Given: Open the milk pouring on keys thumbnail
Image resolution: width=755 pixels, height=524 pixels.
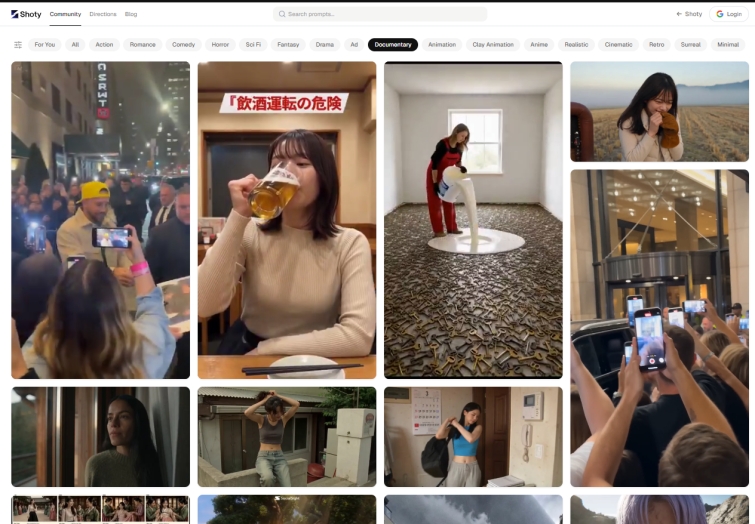Looking at the screenshot, I should pos(473,220).
